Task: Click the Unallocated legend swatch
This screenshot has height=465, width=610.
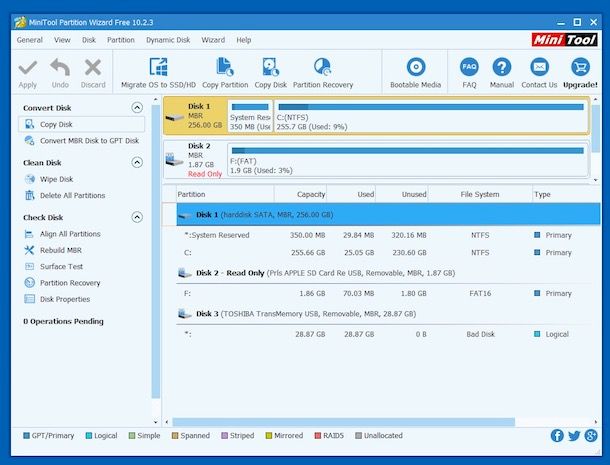Action: [358, 435]
